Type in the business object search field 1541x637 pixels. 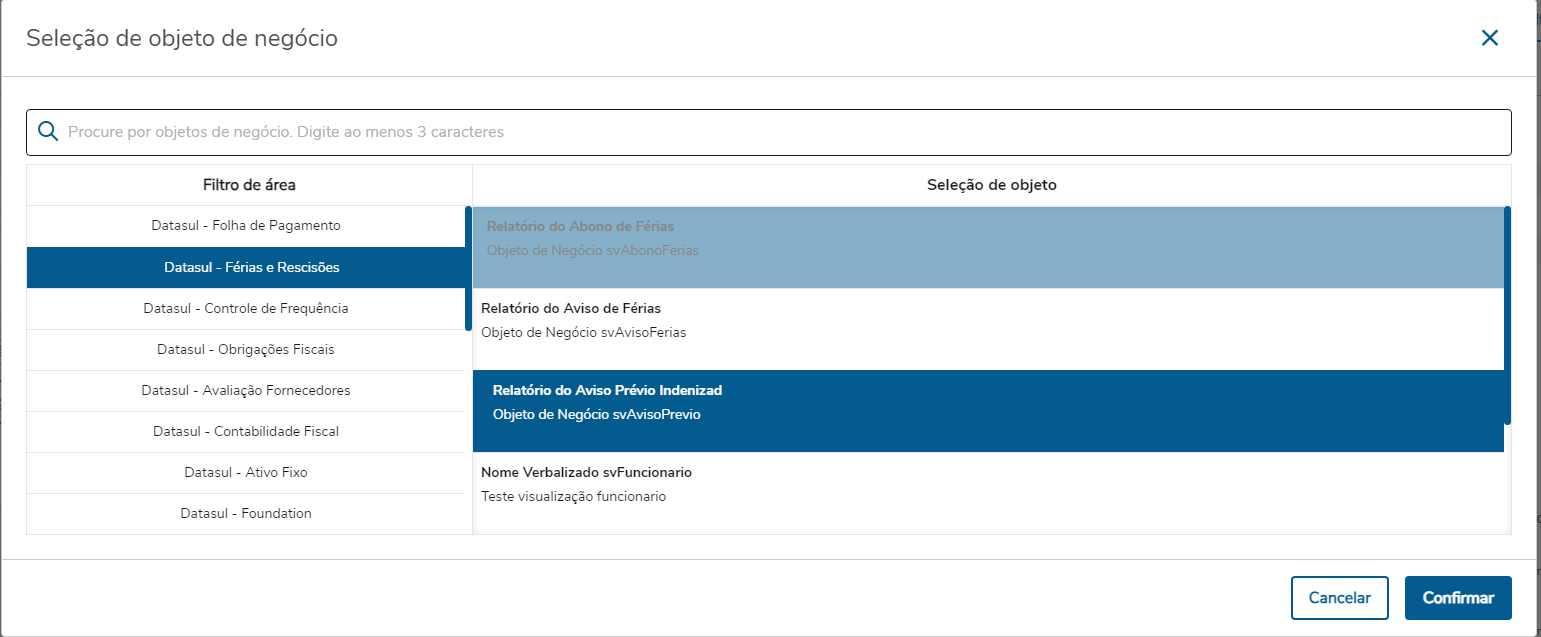(780, 132)
